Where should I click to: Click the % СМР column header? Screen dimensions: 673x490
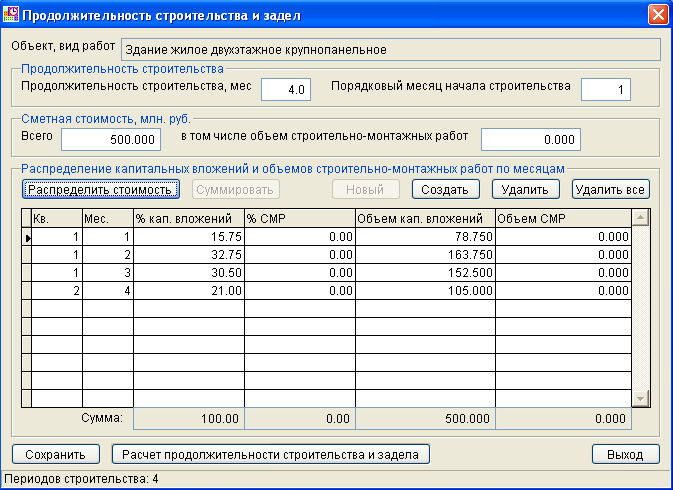(x=300, y=218)
